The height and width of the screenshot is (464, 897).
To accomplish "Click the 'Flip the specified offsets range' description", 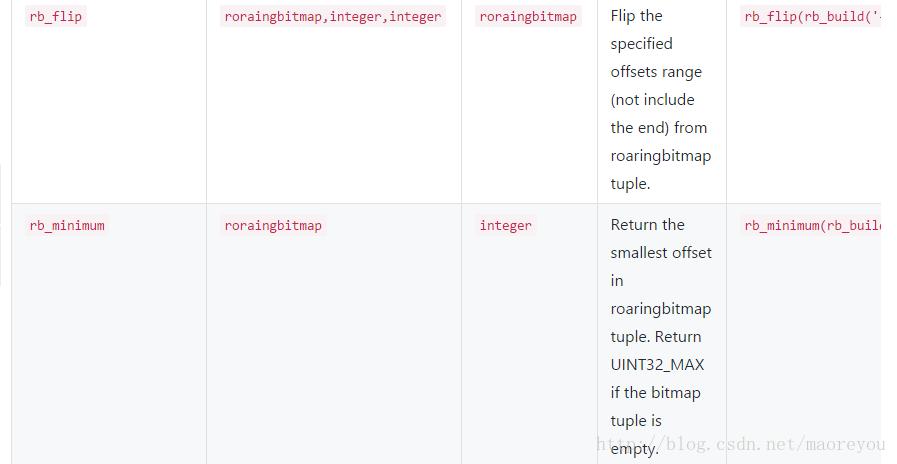I will 656,44.
